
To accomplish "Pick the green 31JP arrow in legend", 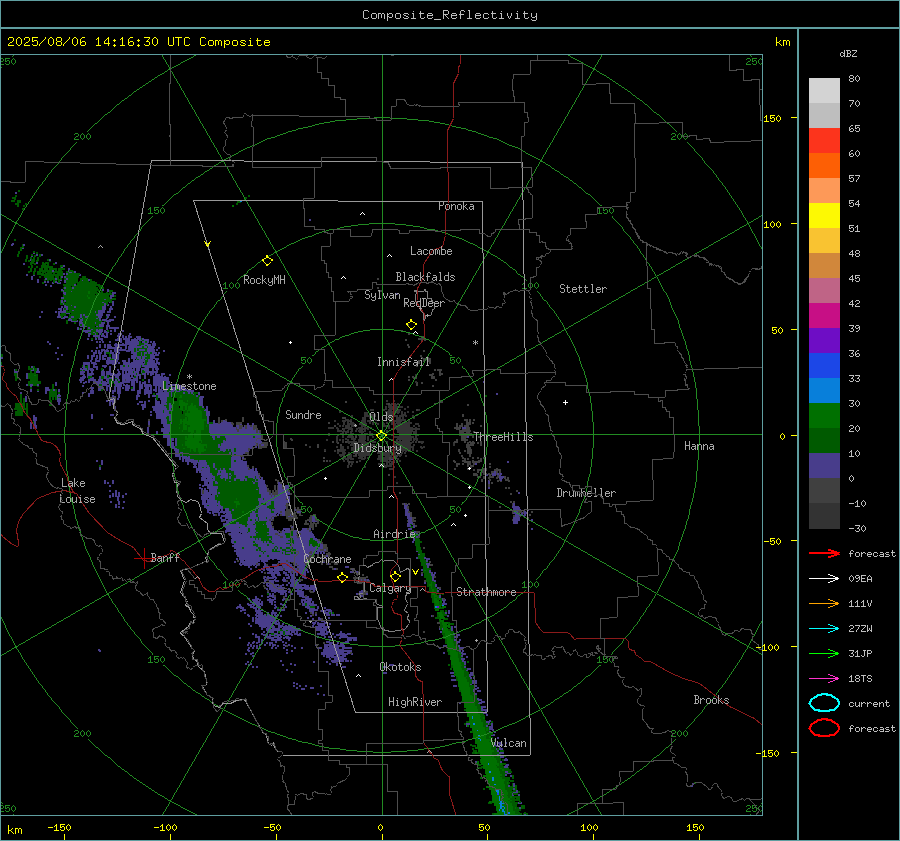I will pos(824,653).
